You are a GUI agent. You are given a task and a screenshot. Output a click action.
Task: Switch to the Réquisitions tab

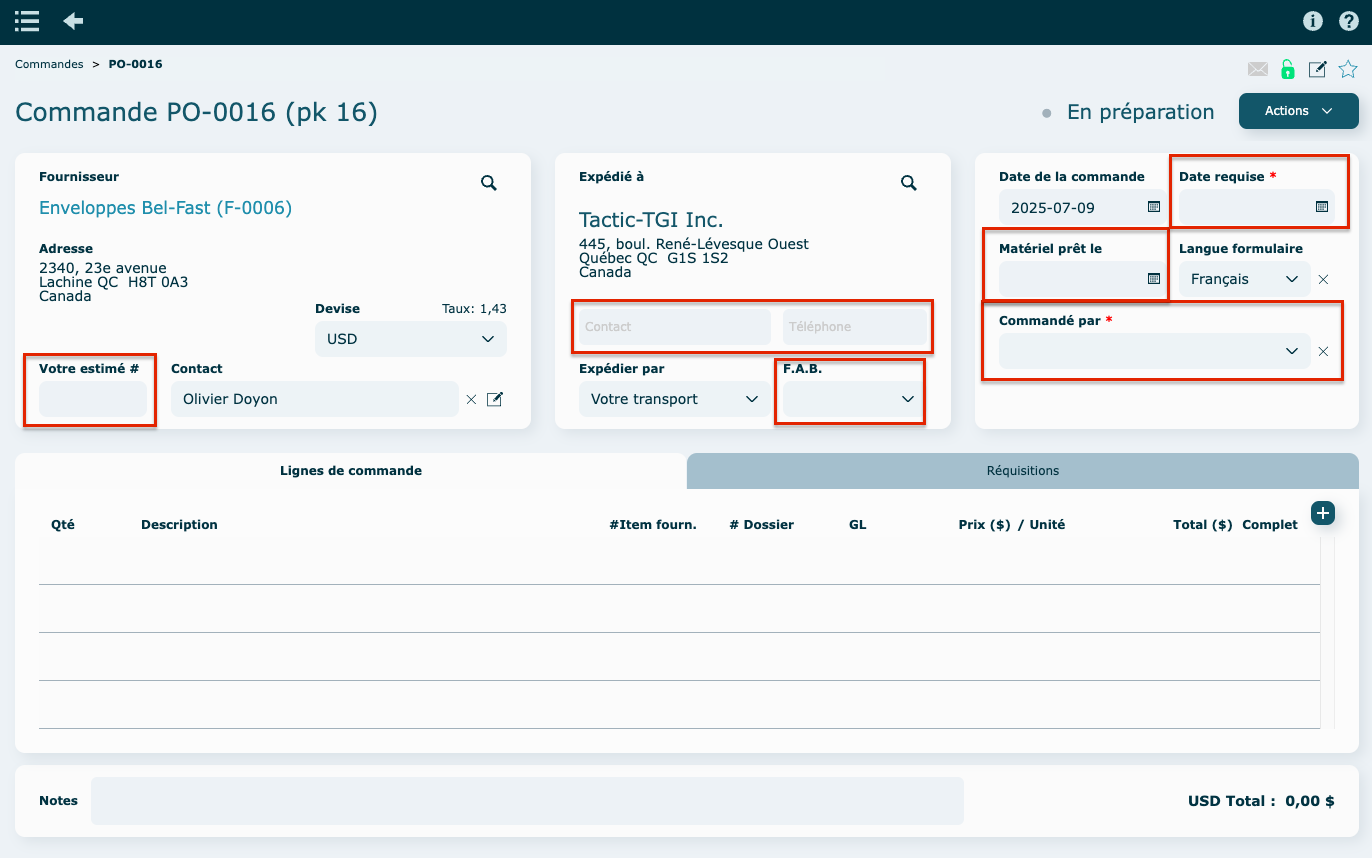(x=1022, y=471)
